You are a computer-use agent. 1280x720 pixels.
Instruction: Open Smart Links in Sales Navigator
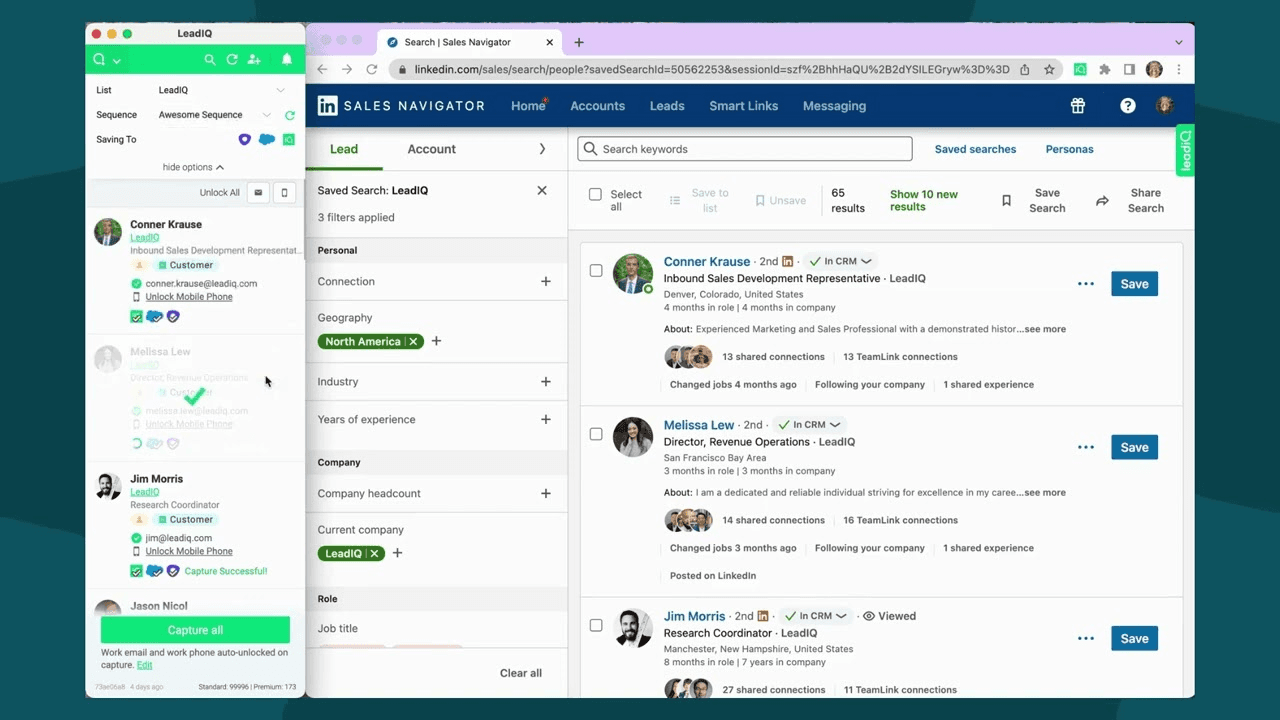[744, 106]
